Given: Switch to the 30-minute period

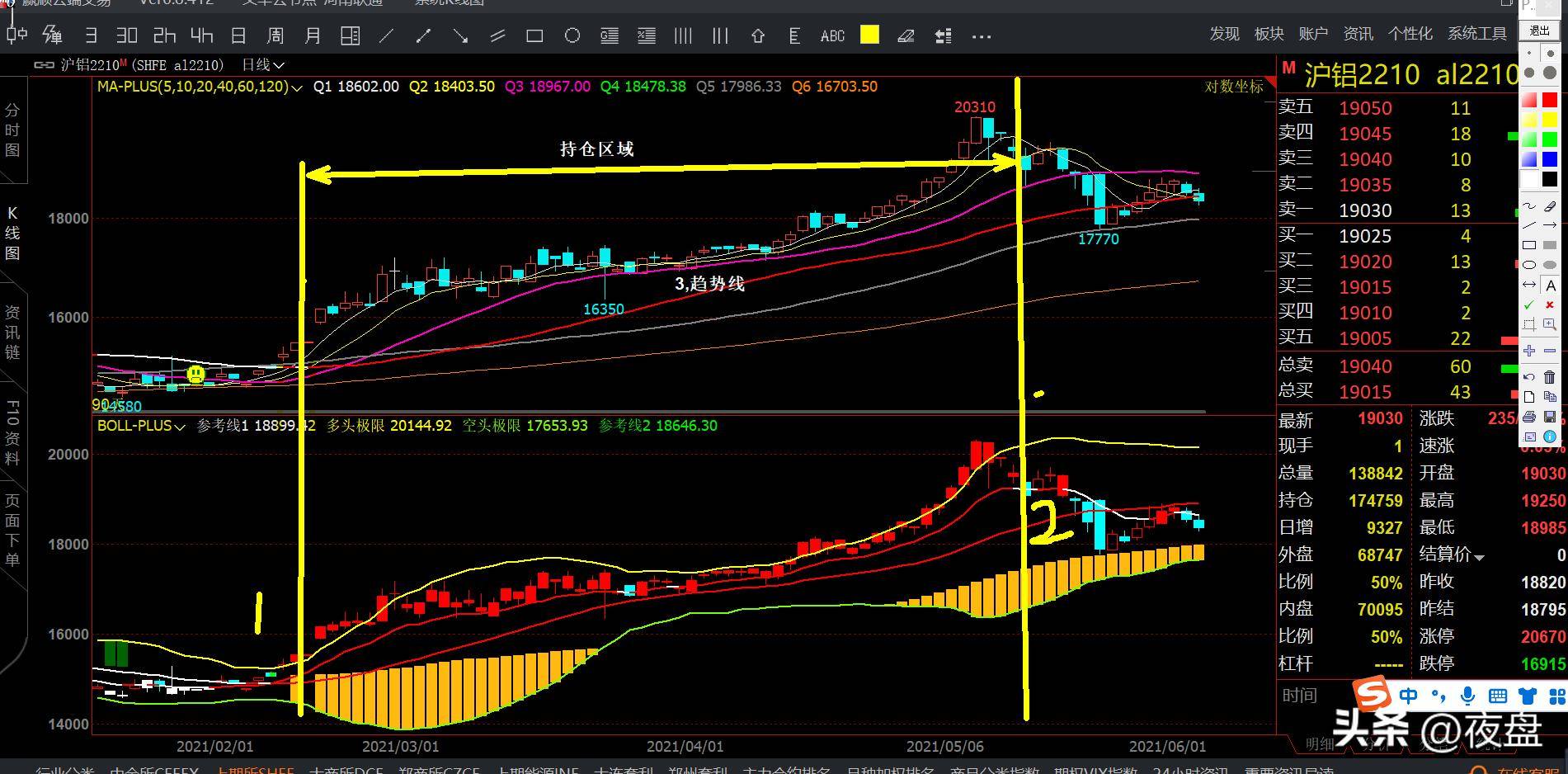Looking at the screenshot, I should point(126,35).
